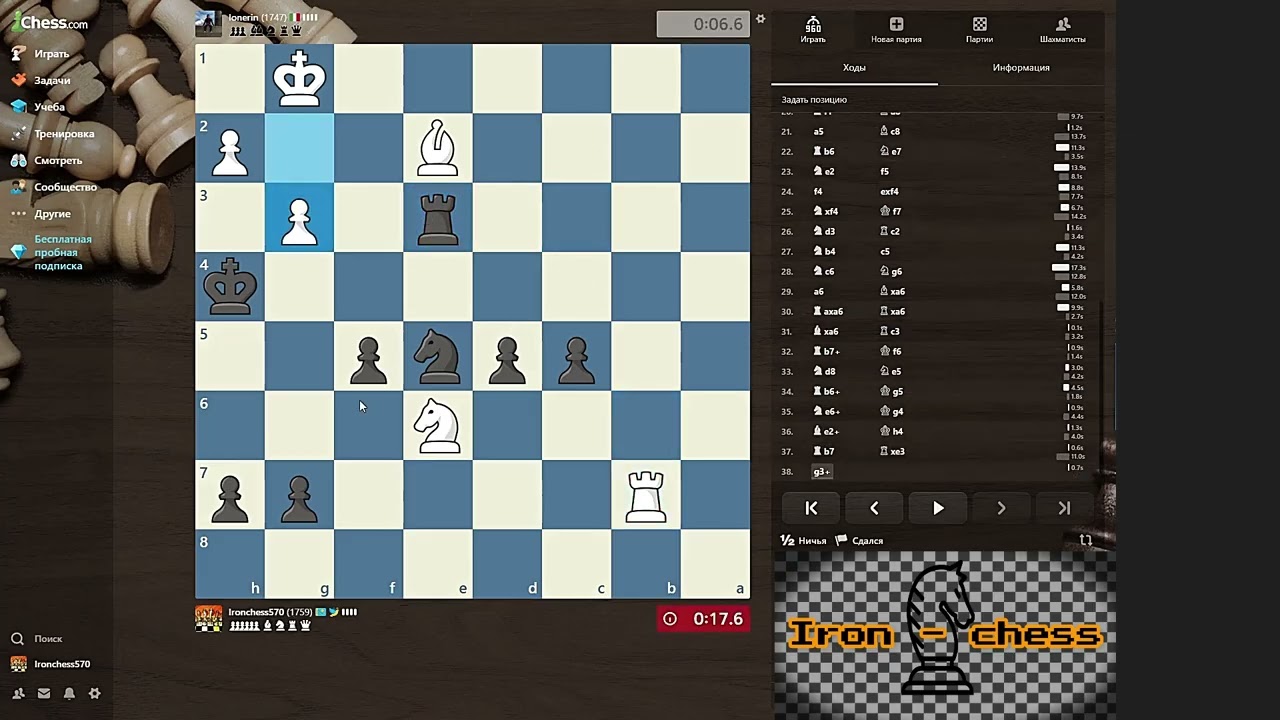Step forward one move
This screenshot has height=720, width=1280.
tap(1001, 508)
